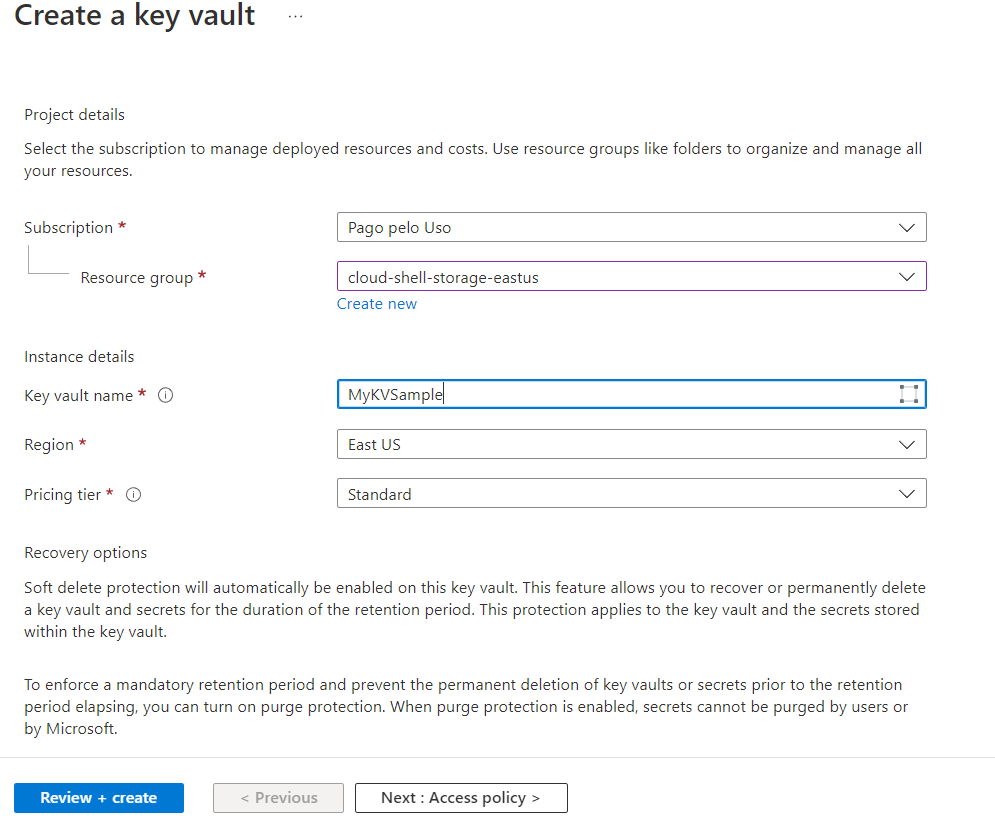Go to Next: Access policy step
This screenshot has height=835, width=995.
(x=461, y=798)
